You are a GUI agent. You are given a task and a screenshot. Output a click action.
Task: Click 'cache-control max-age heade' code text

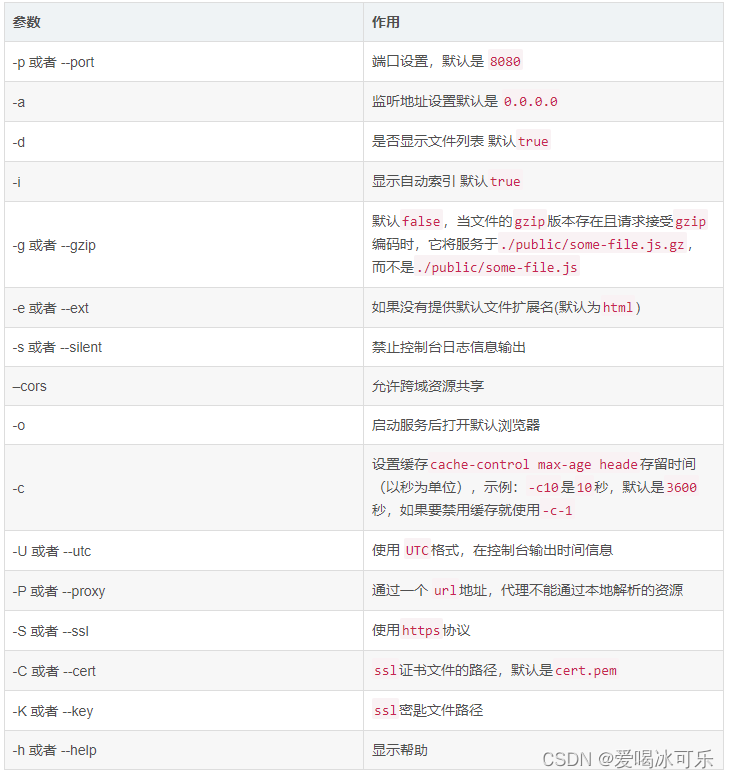534,464
